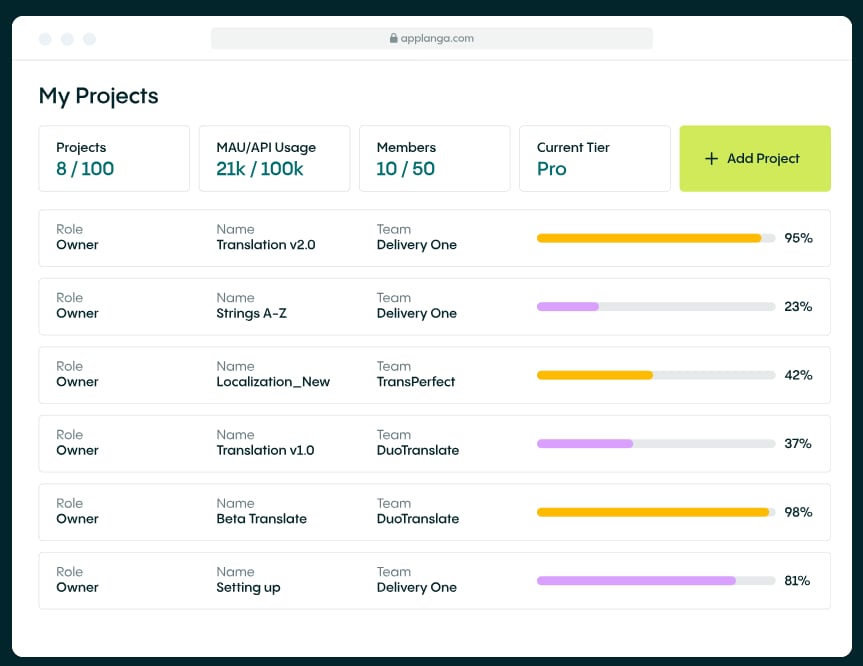Screen dimensions: 863x666
Task: Click the 95% progress bar
Action: point(655,238)
